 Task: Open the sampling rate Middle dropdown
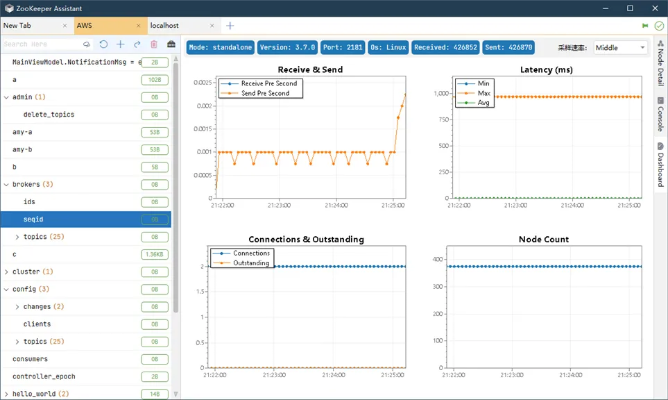pos(621,47)
